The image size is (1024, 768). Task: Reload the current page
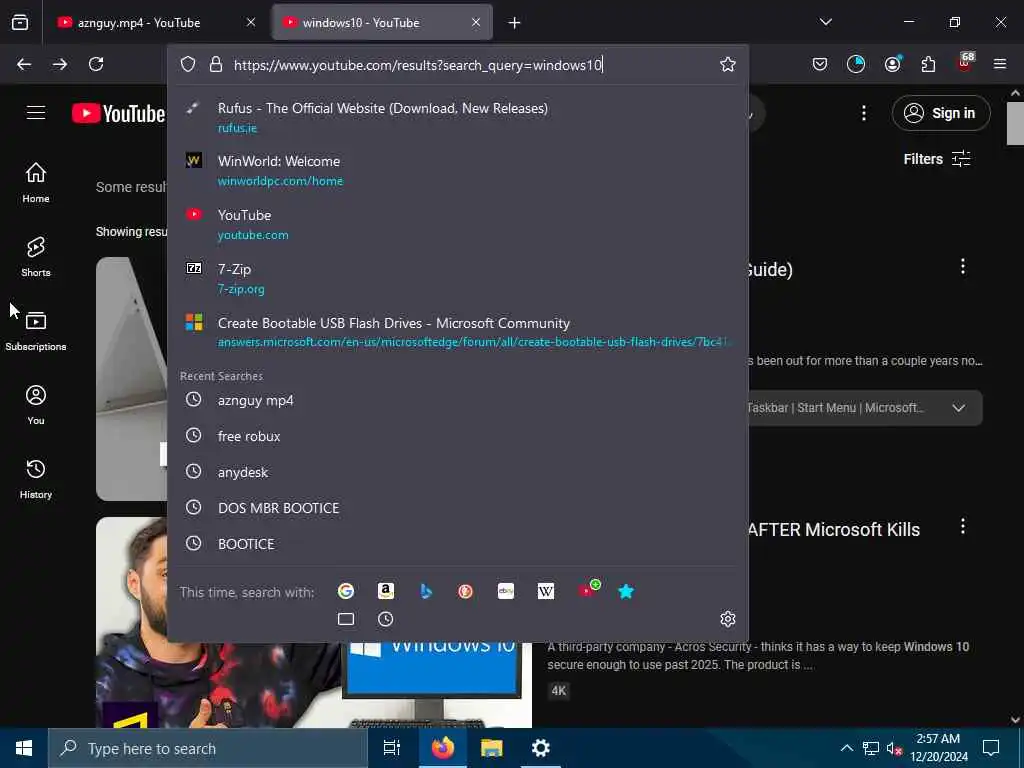96,64
